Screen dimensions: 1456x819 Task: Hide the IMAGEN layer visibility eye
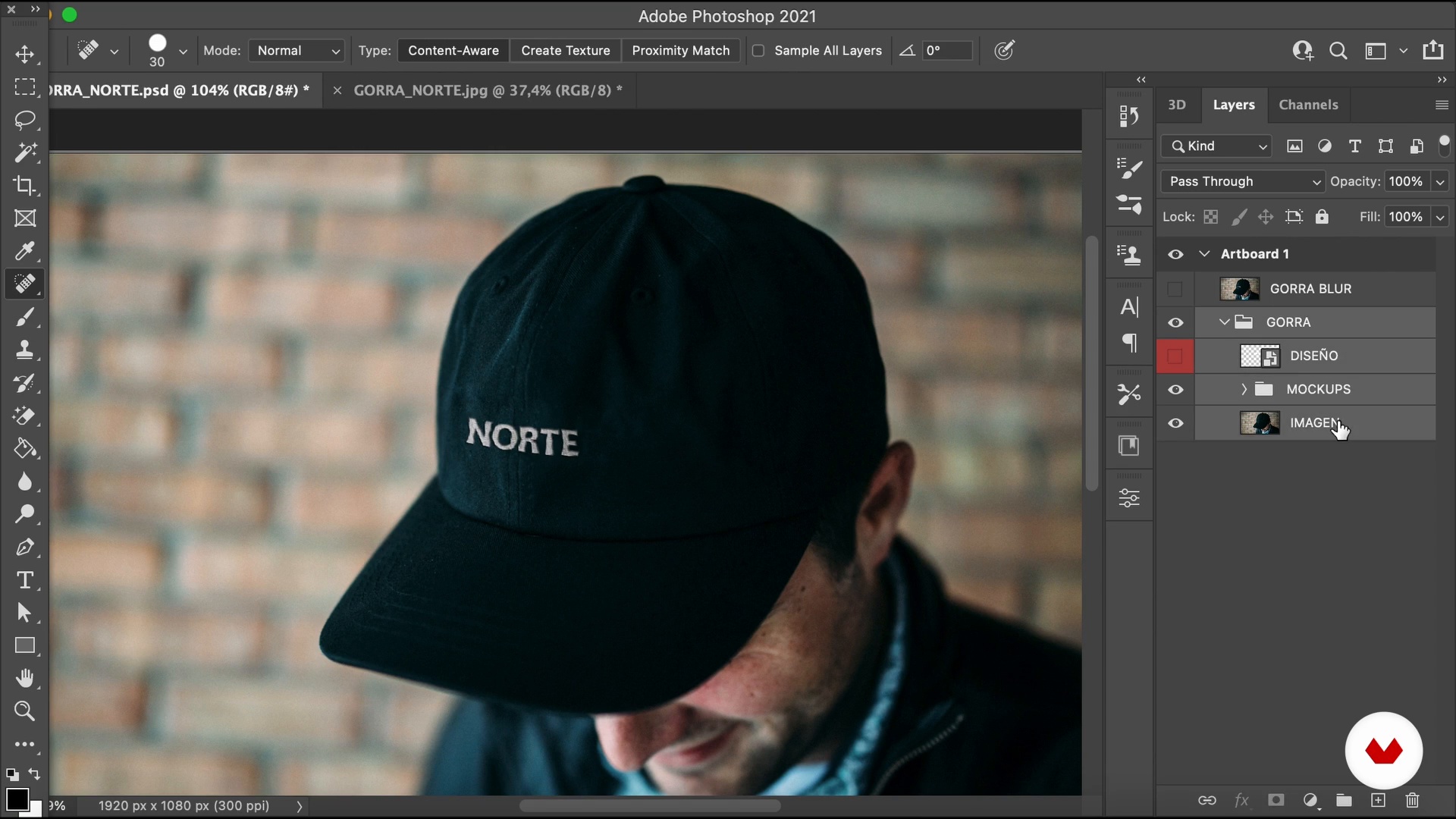(1175, 423)
